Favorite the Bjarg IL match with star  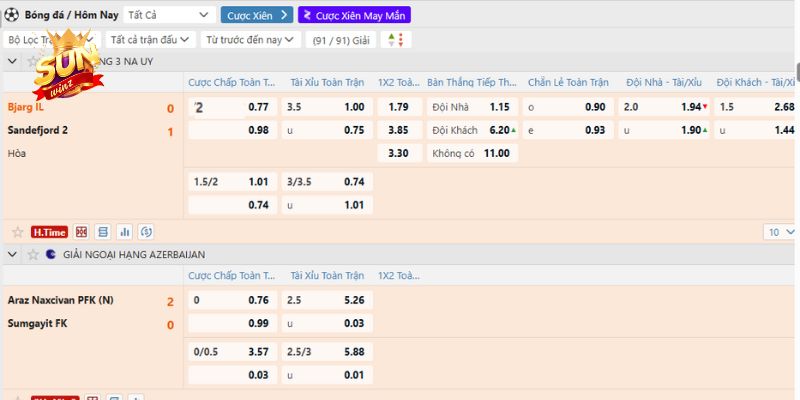[x=17, y=232]
